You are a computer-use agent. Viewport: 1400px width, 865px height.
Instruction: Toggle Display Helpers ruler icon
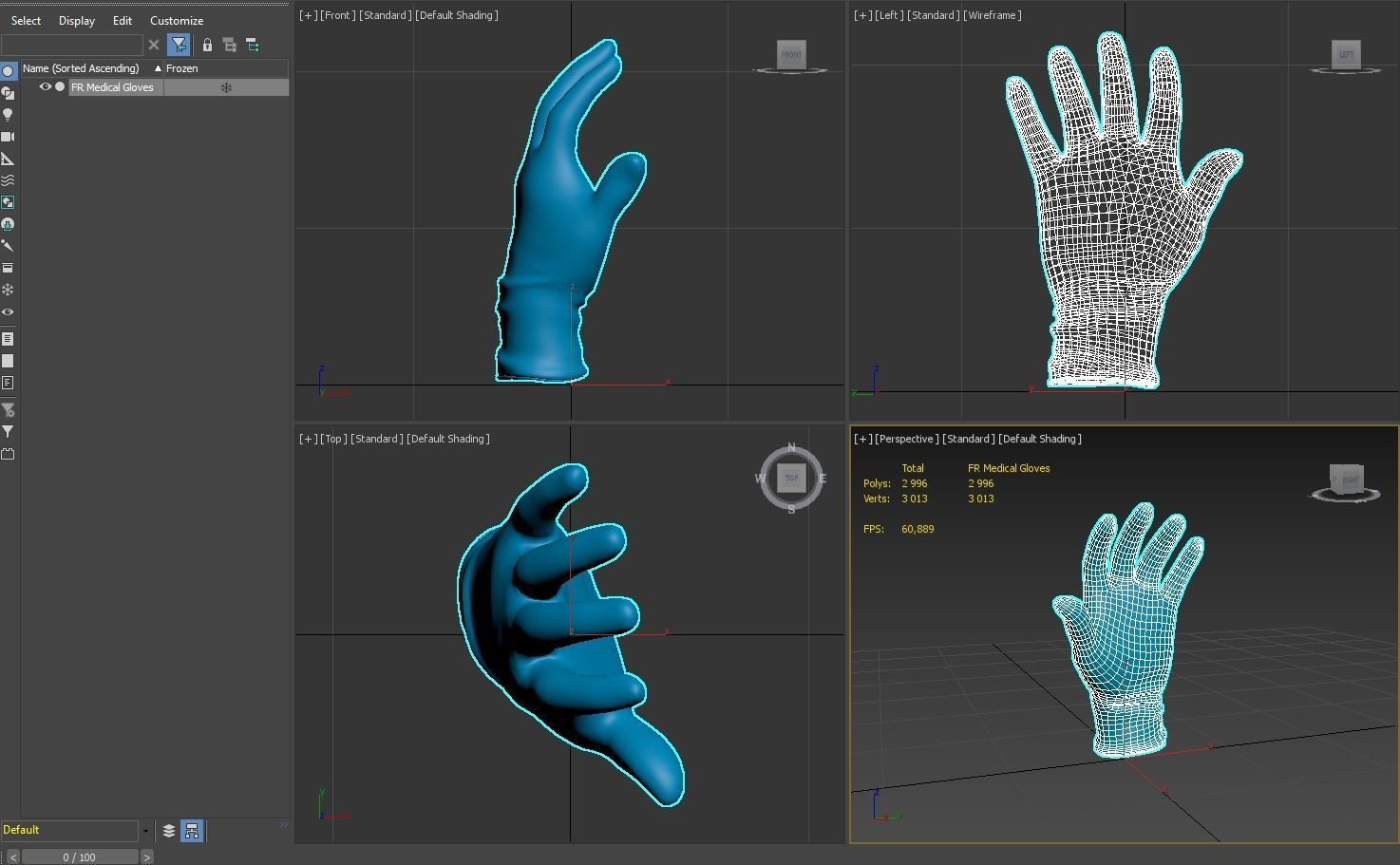[x=8, y=159]
